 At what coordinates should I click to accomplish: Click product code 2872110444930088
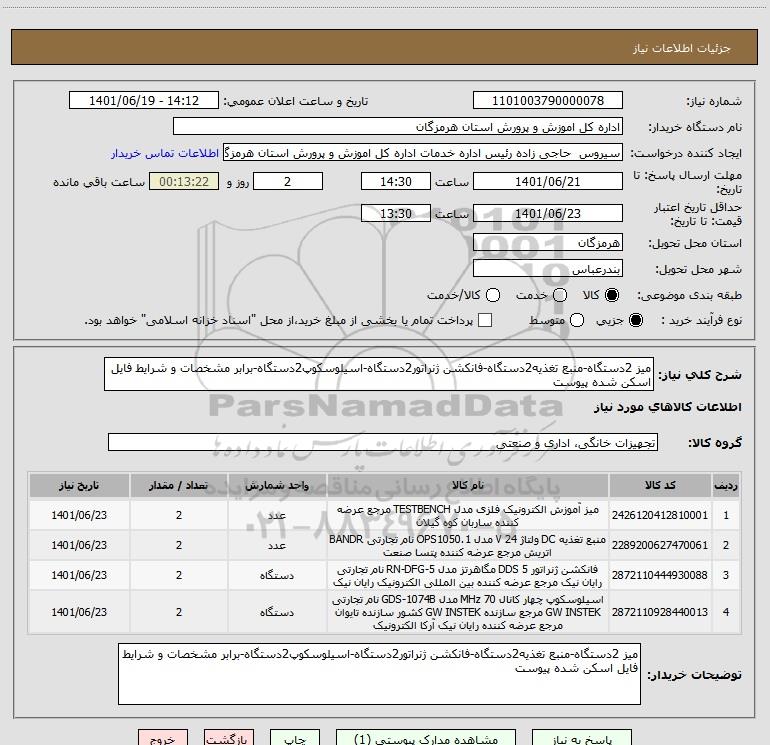click(x=660, y=575)
